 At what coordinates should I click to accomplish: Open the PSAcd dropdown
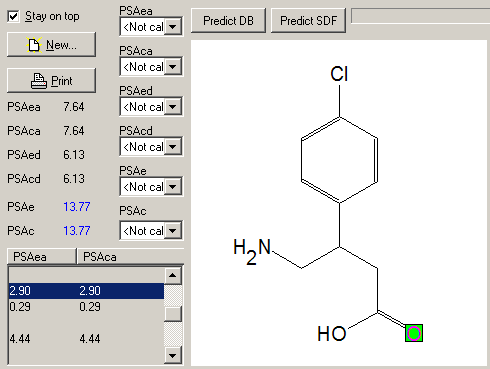pyautogui.click(x=173, y=146)
